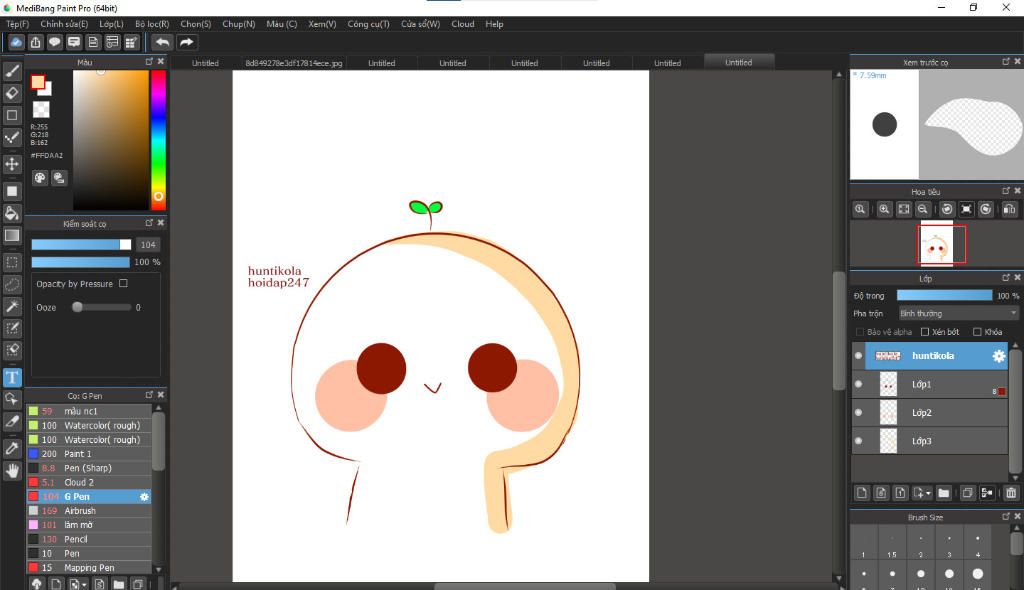Click the Undo arrow in toolbar

pos(161,42)
